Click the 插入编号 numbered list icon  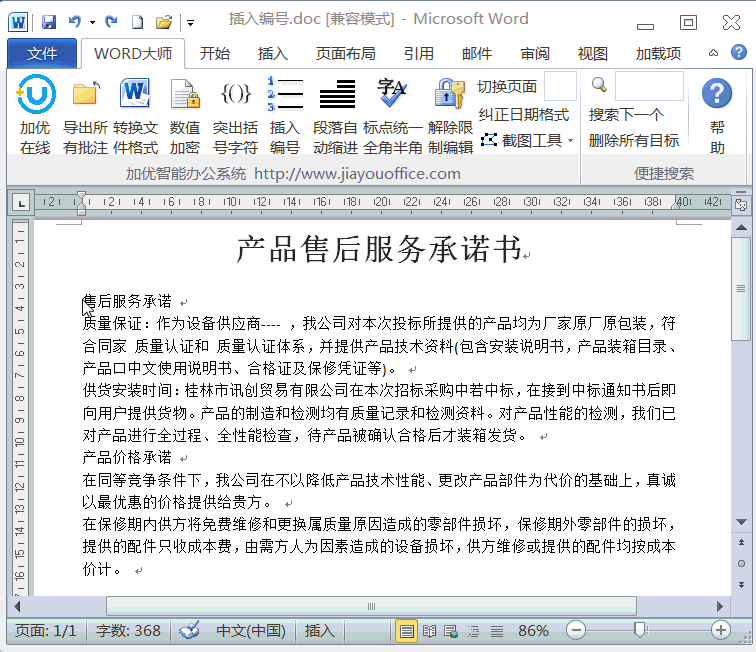tap(285, 93)
